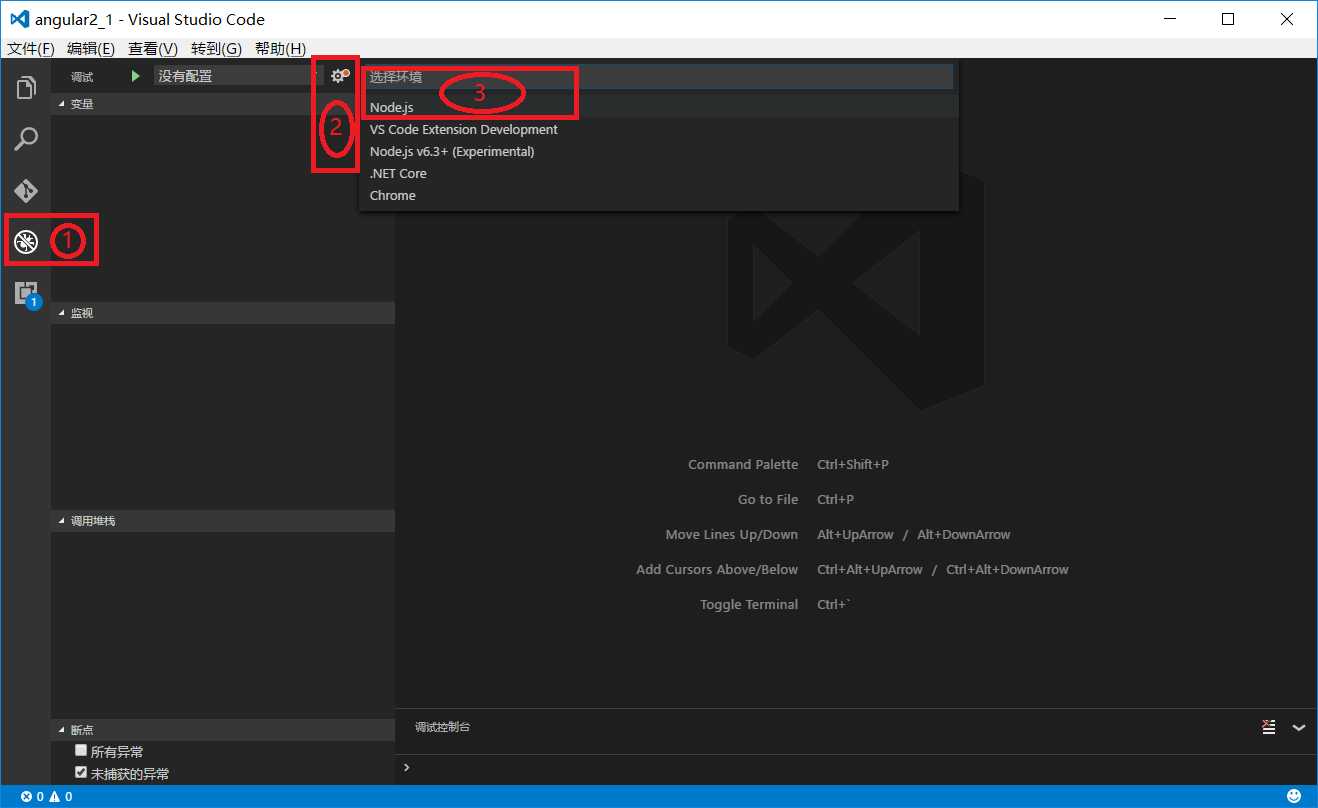Viewport: 1318px width, 808px height.
Task: Enable the 所有异常 breakpoint checkbox
Action: point(81,750)
